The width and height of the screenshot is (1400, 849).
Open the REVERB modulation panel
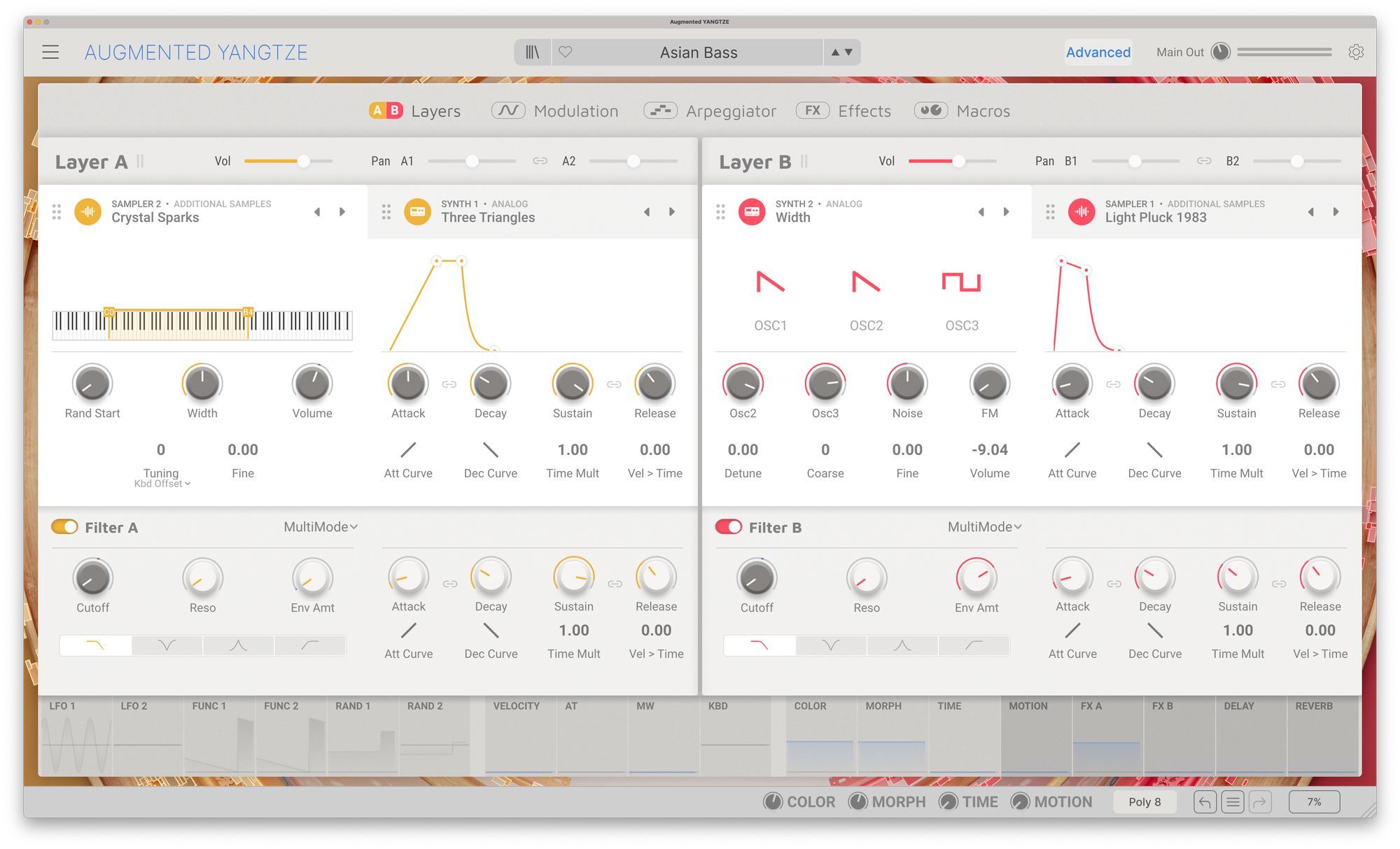click(x=1323, y=735)
